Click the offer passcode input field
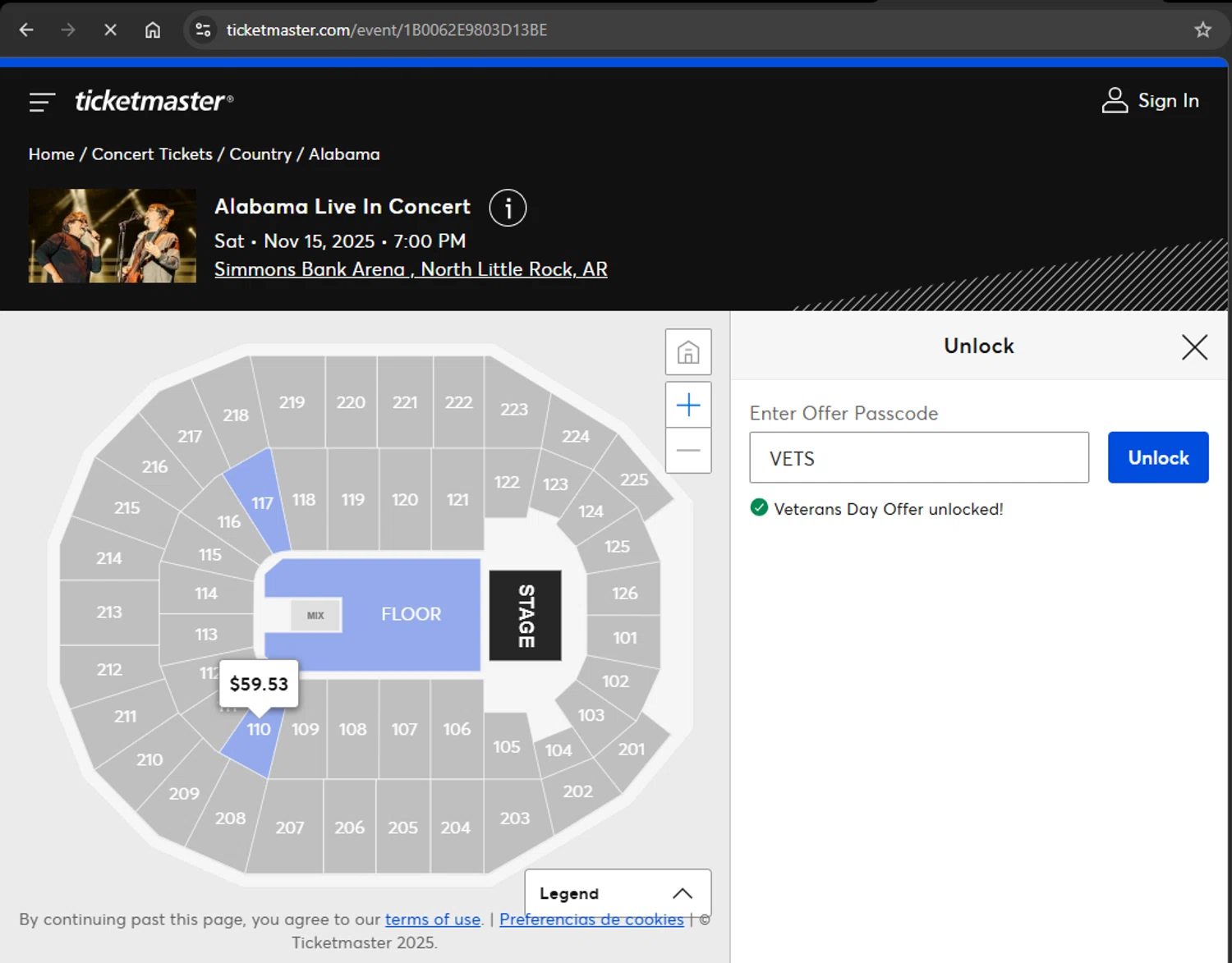1232x963 pixels. [x=918, y=458]
